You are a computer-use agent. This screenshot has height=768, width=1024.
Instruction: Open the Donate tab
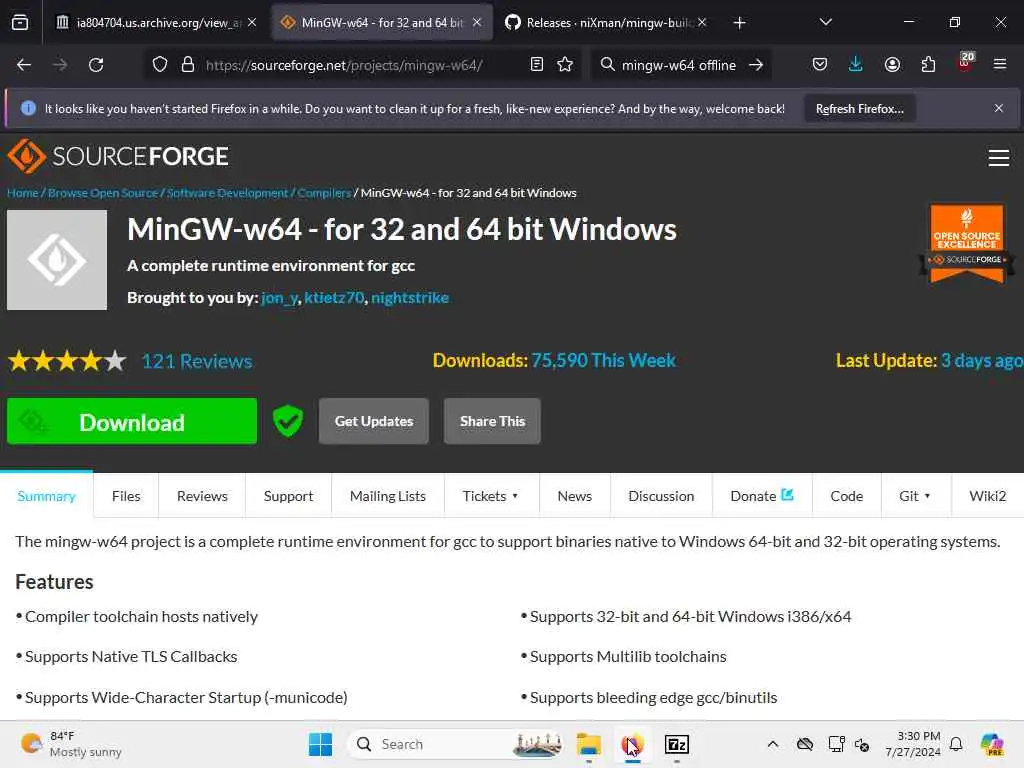761,496
